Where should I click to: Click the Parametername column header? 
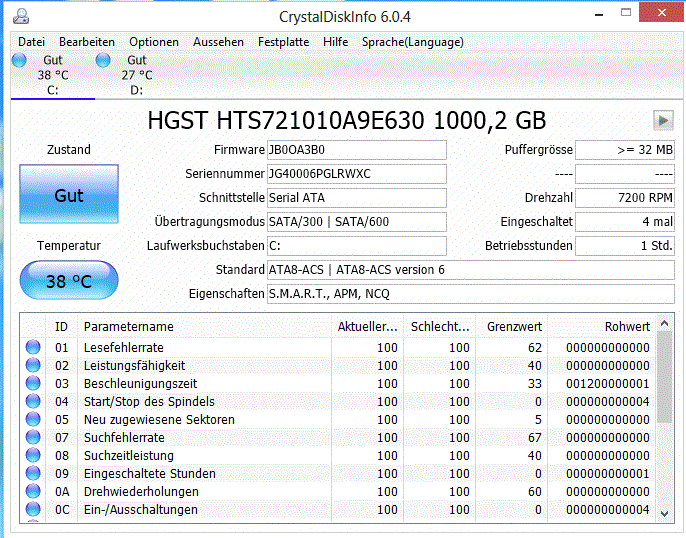(x=204, y=327)
